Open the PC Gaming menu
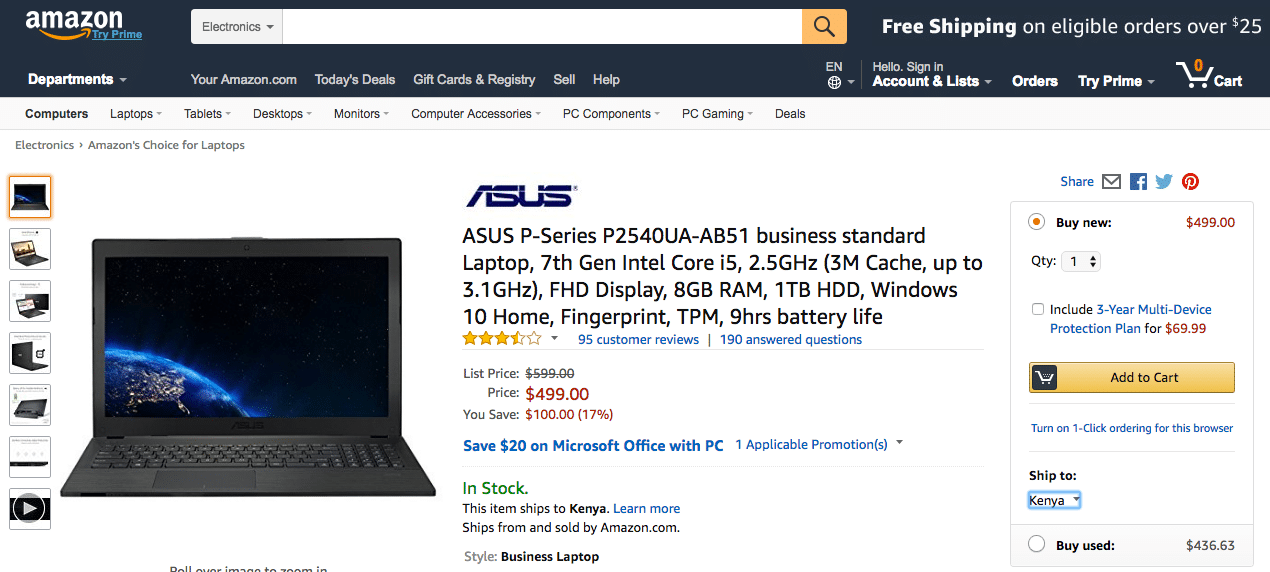Screen dimensions: 1270x572 coord(717,114)
